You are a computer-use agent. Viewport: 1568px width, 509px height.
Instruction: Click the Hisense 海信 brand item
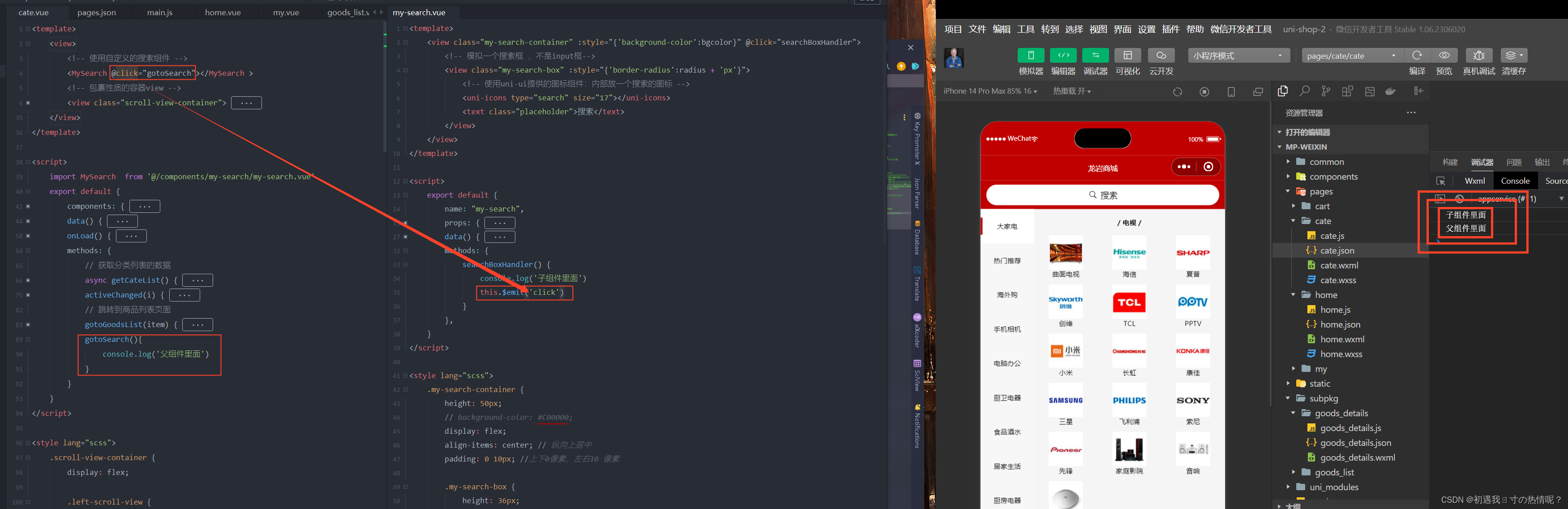(x=1129, y=257)
